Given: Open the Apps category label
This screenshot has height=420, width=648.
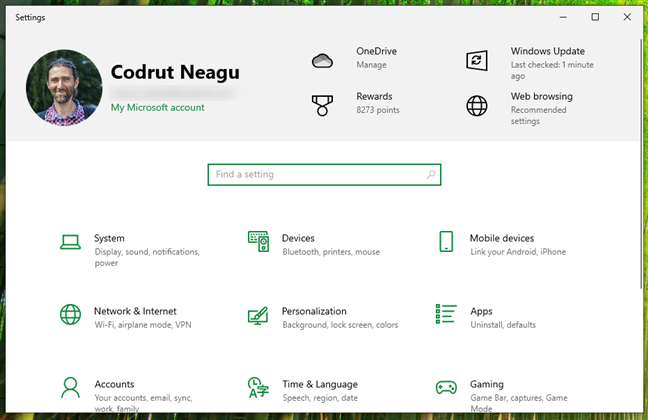Looking at the screenshot, I should pyautogui.click(x=481, y=312).
